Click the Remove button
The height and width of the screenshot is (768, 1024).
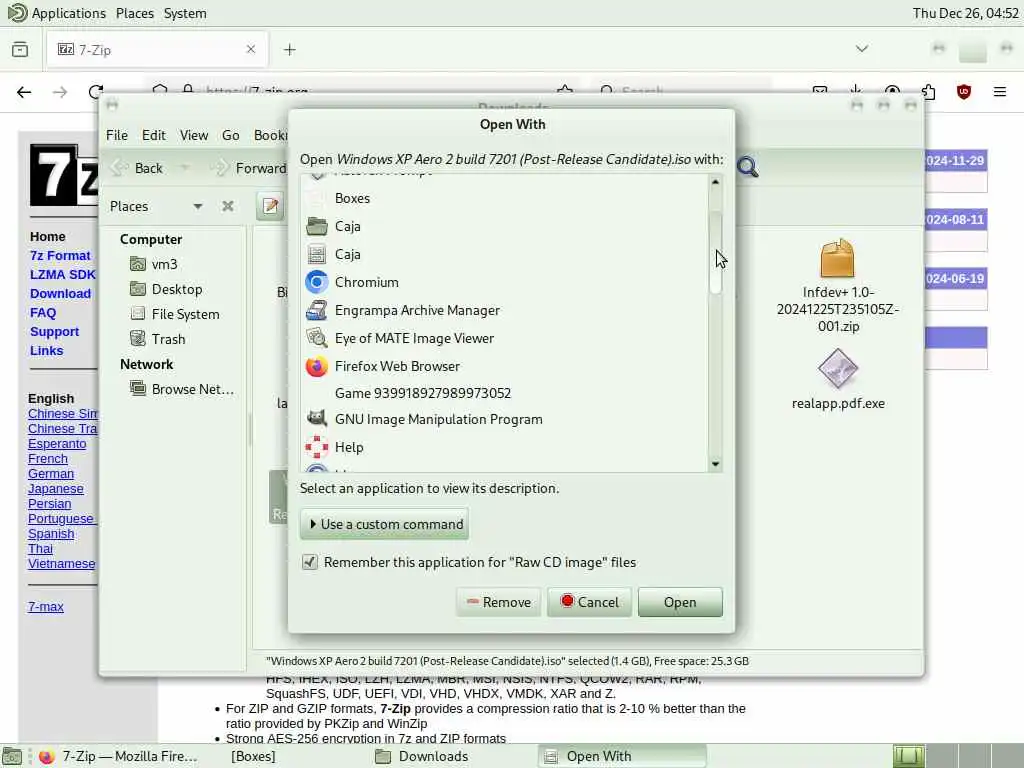[x=498, y=602]
